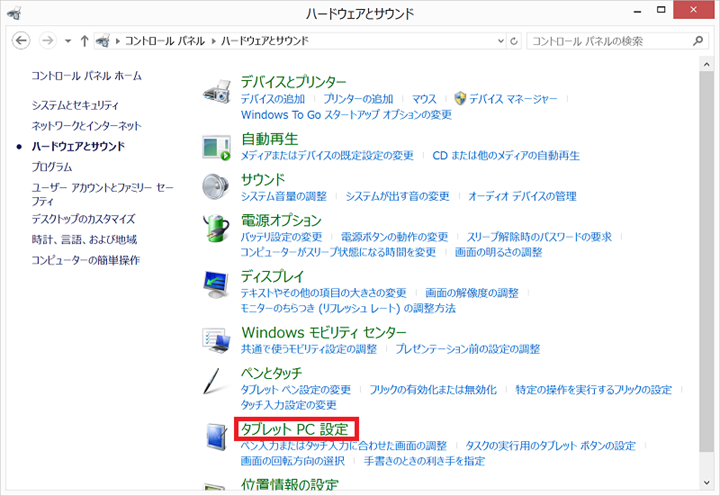Click the タブレット PC 設定 tablet icon
Screen dimensions: 720x496
point(216,436)
